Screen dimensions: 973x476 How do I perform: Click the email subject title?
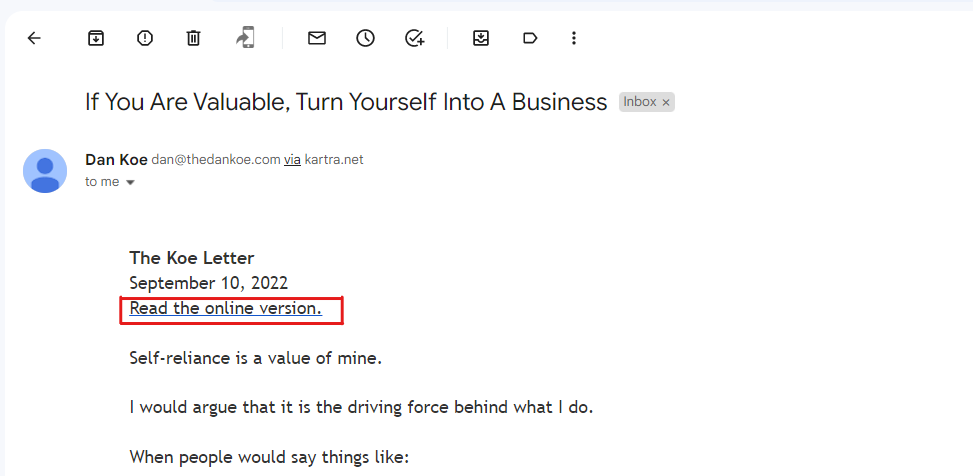[x=346, y=102]
